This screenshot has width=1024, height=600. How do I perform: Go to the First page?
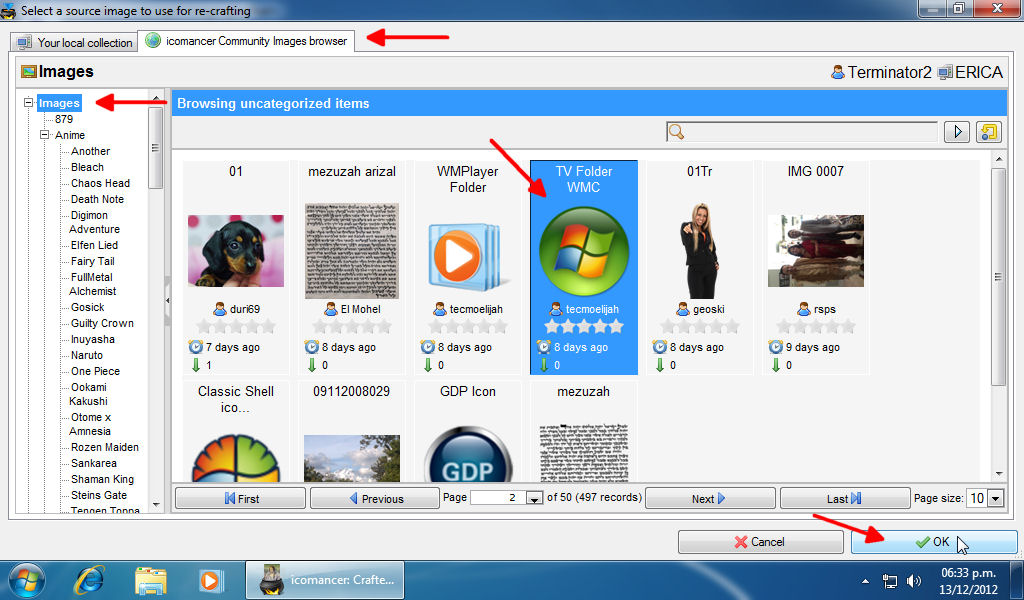[240, 498]
